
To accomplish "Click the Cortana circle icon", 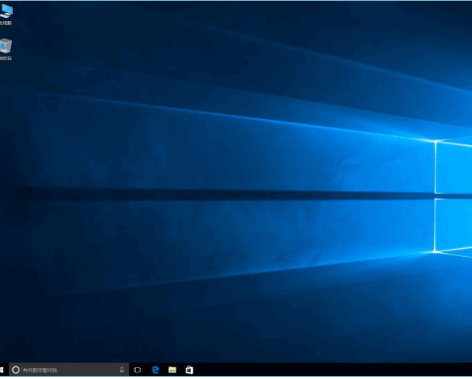I will (16, 370).
